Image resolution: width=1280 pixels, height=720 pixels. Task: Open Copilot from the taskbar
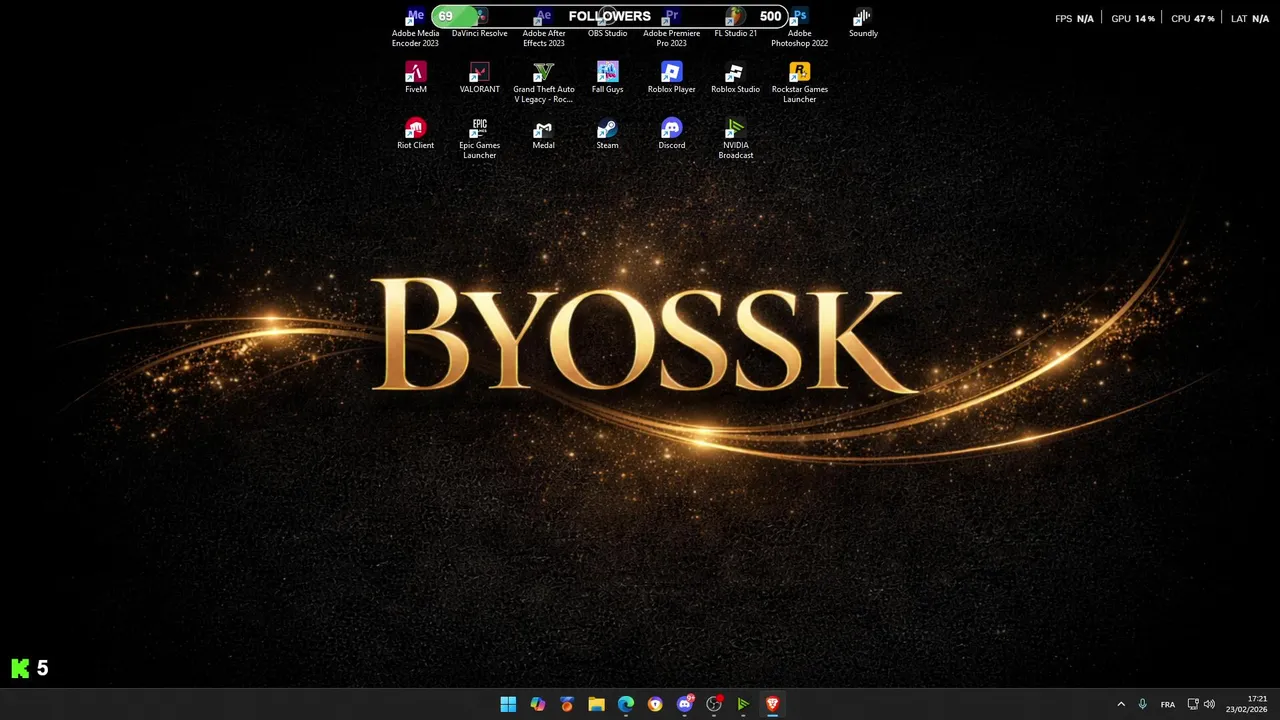pyautogui.click(x=538, y=704)
